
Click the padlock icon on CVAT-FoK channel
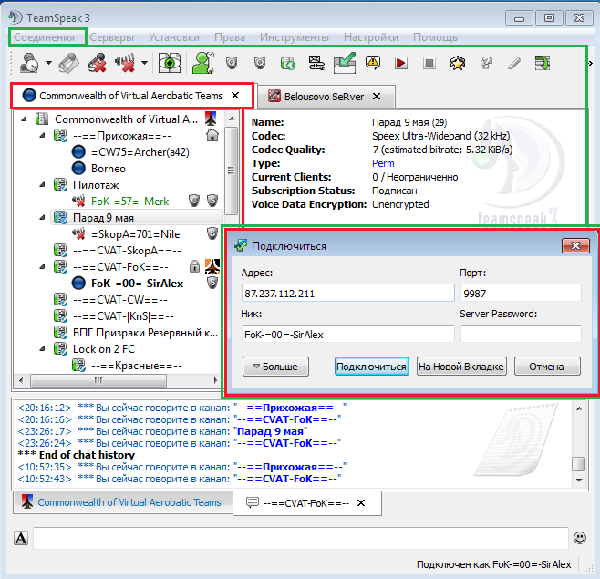click(x=195, y=266)
